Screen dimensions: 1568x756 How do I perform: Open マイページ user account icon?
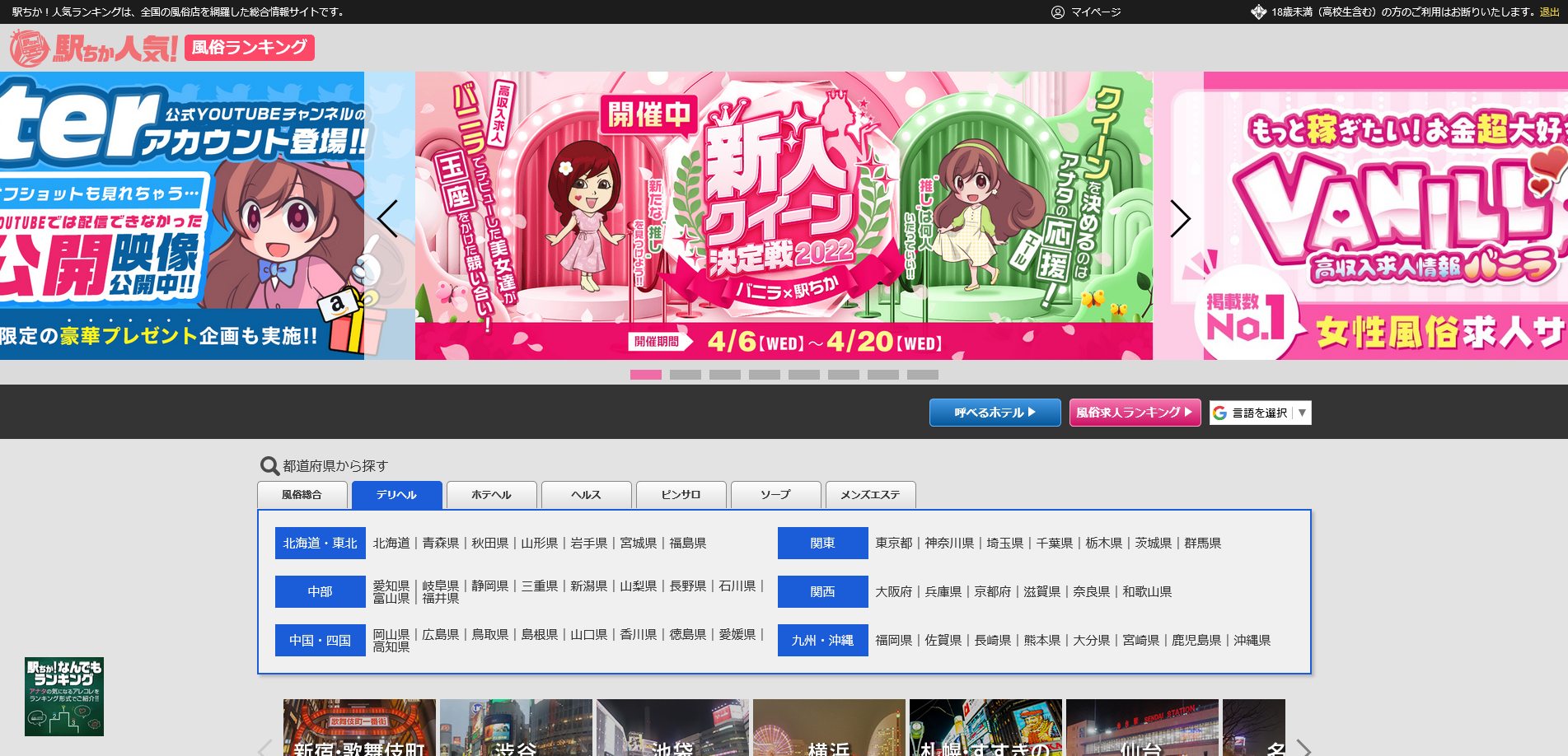pyautogui.click(x=1058, y=12)
